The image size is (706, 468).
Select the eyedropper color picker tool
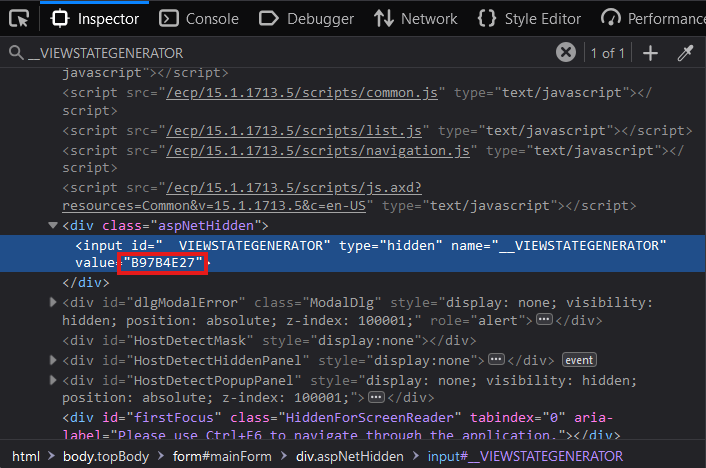coord(685,53)
